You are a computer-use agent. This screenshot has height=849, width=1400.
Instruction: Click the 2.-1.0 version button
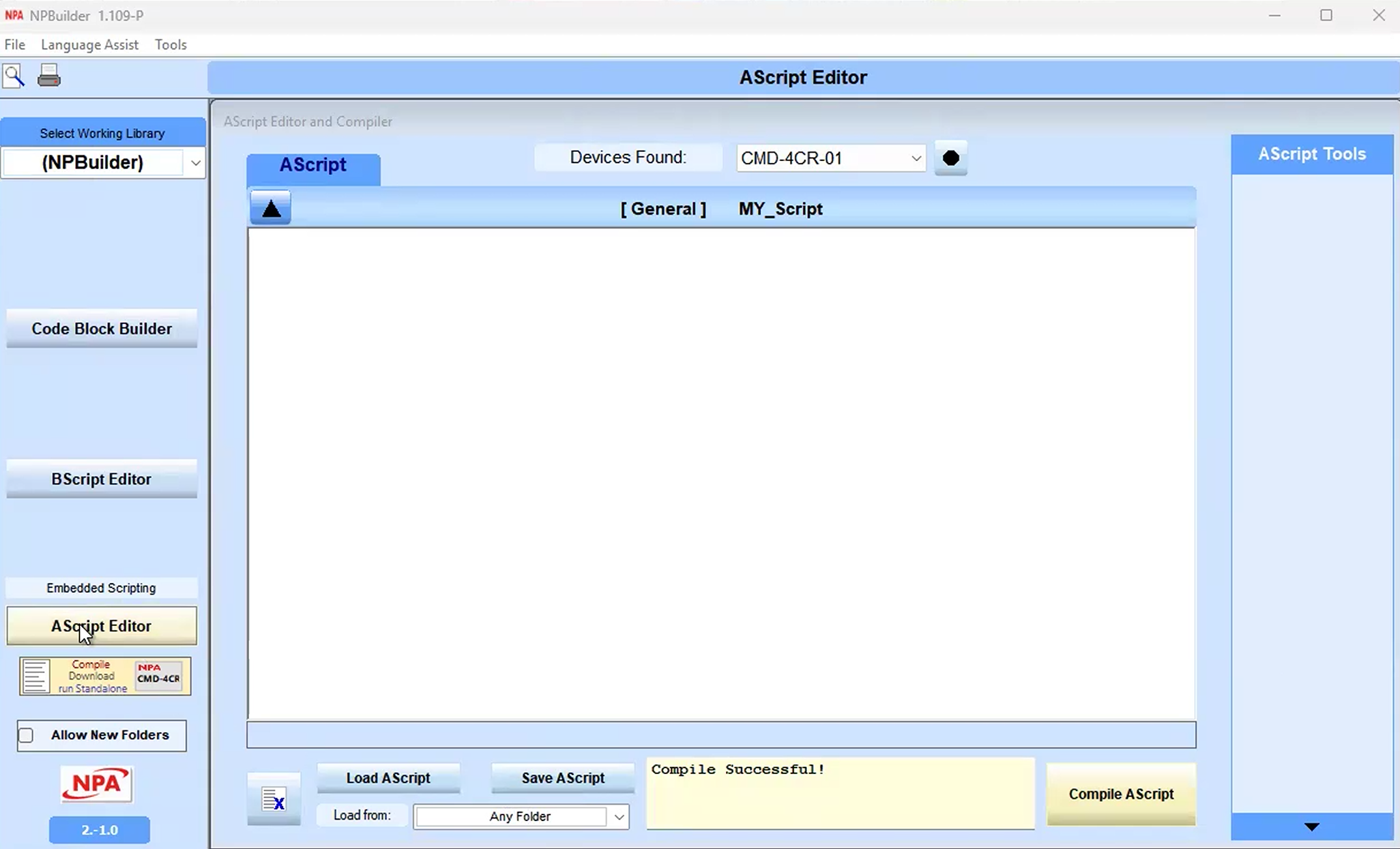[x=100, y=830]
